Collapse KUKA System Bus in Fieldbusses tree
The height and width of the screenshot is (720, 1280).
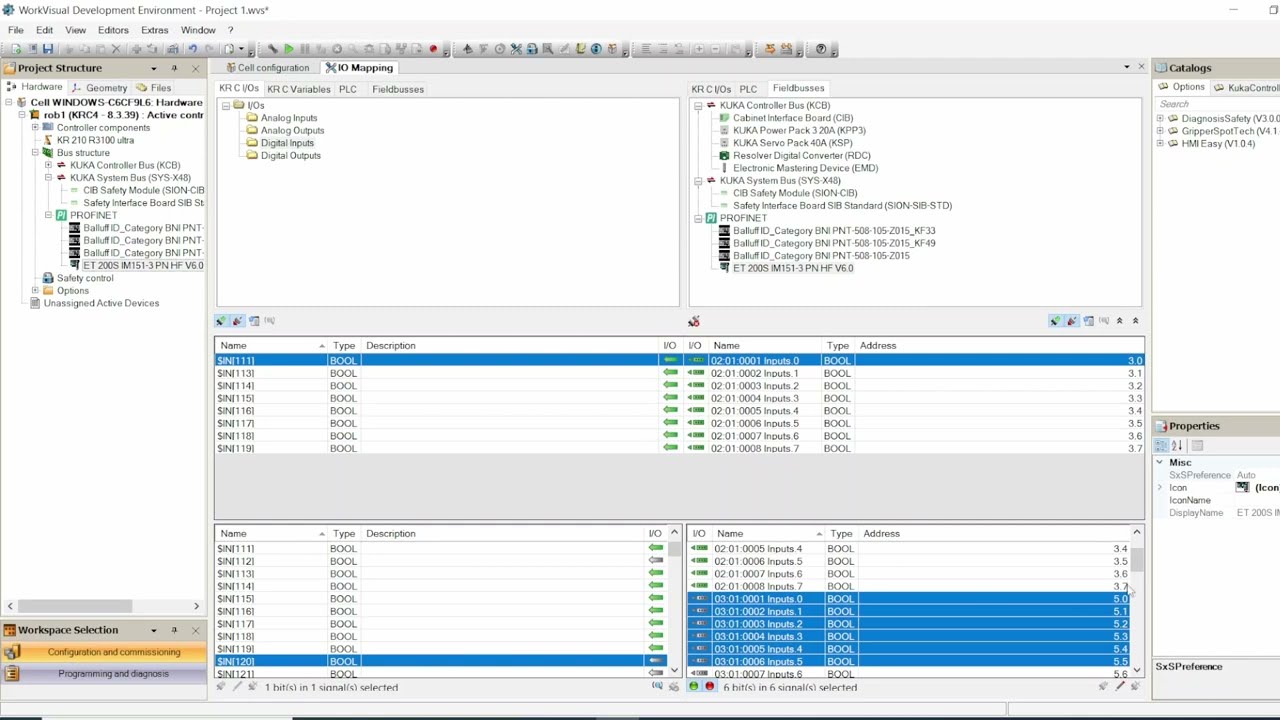click(698, 181)
